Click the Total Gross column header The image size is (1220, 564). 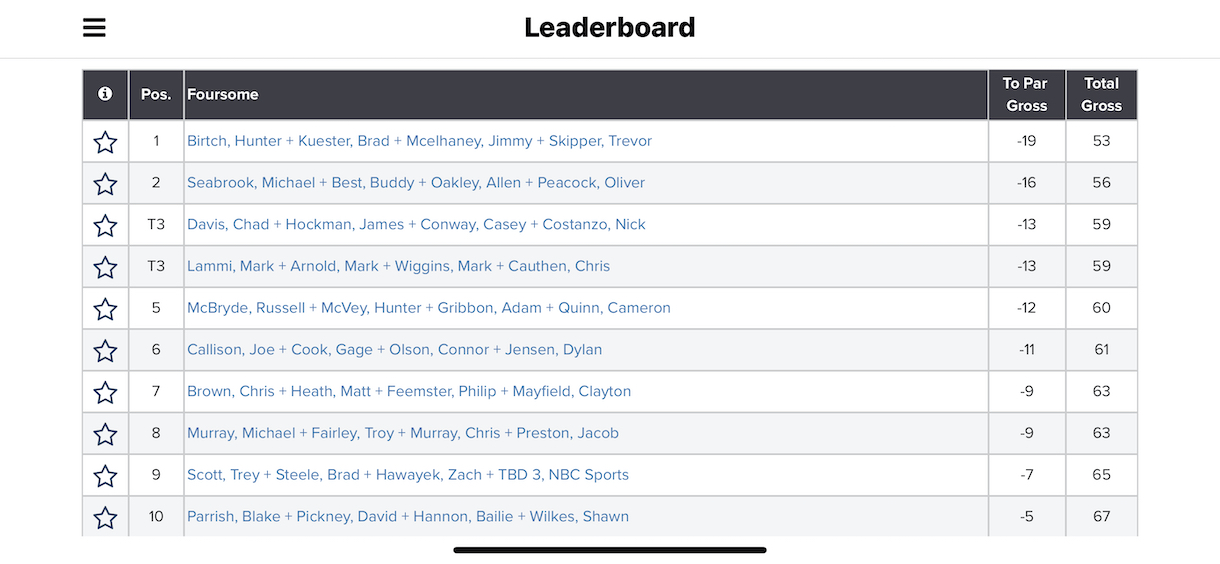coord(1101,95)
